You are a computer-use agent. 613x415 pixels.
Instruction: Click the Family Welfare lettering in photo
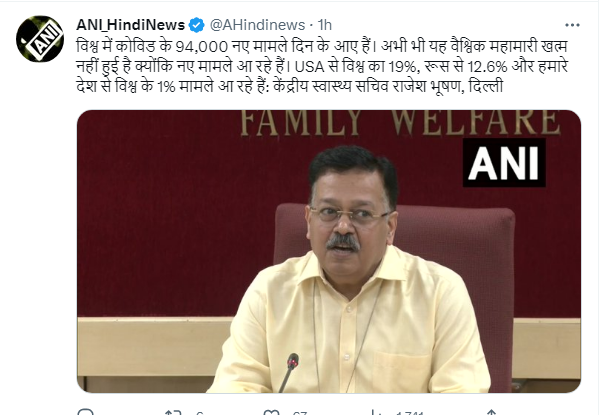[x=400, y=123]
